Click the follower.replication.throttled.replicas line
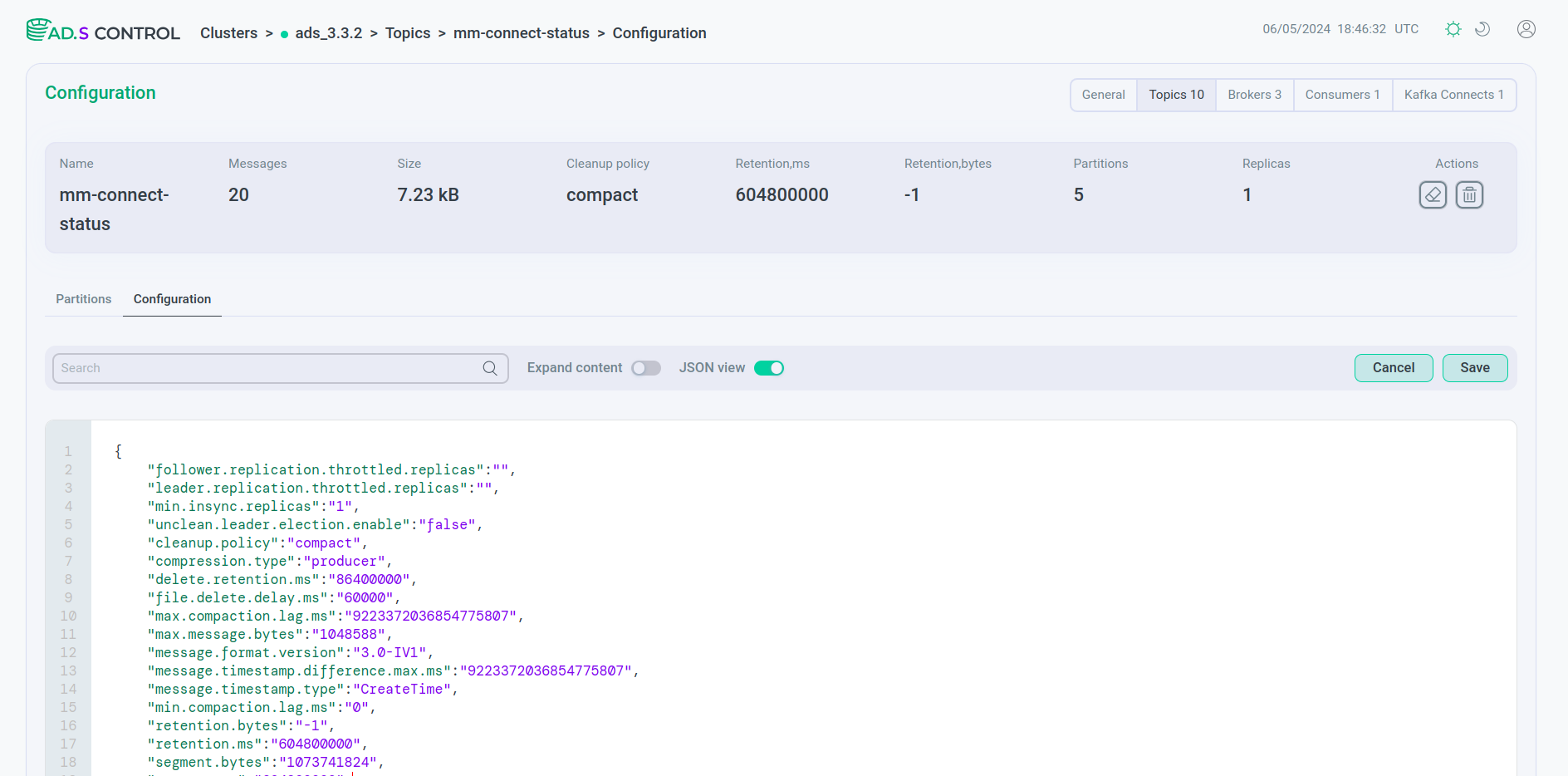This screenshot has height=776, width=1568. click(x=331, y=469)
